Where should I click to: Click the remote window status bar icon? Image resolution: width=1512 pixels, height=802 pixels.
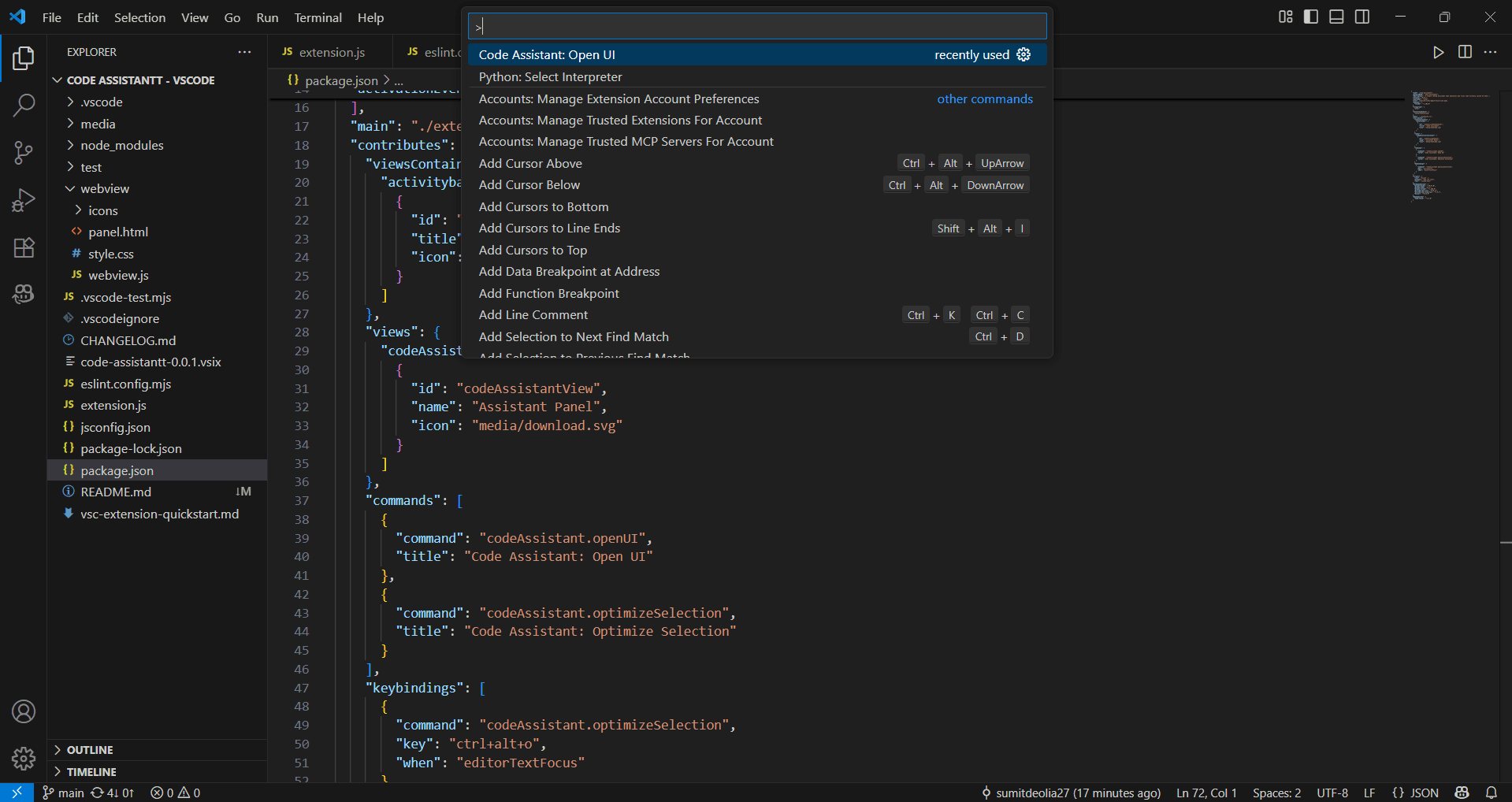17,793
